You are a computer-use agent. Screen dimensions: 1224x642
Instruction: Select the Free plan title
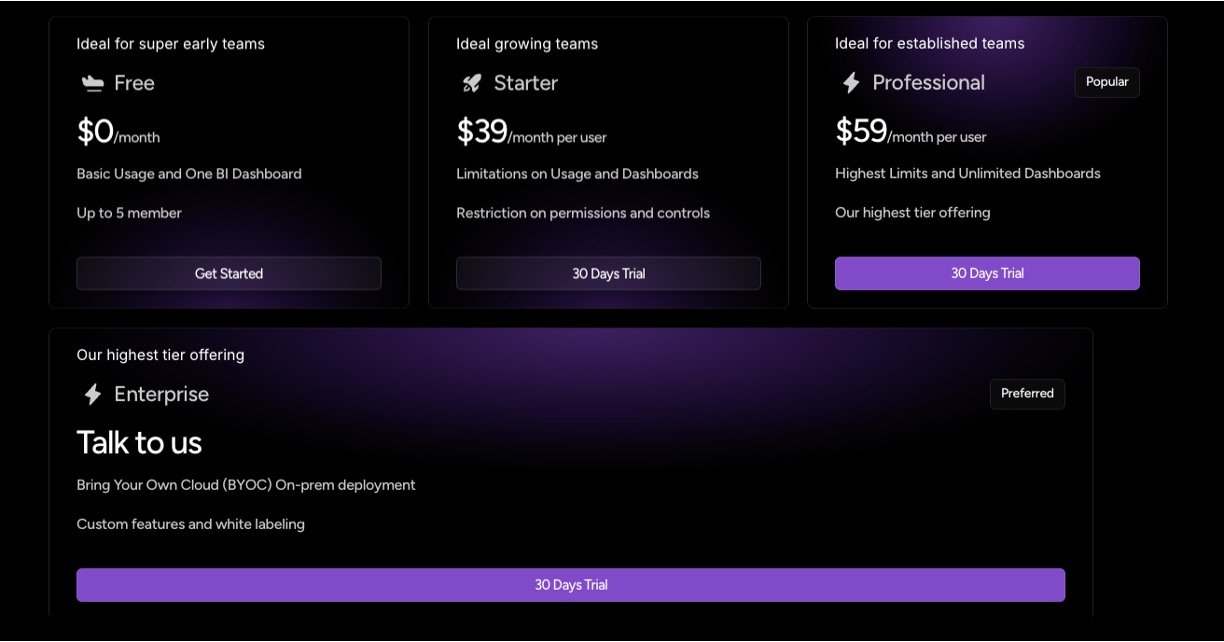[x=134, y=83]
